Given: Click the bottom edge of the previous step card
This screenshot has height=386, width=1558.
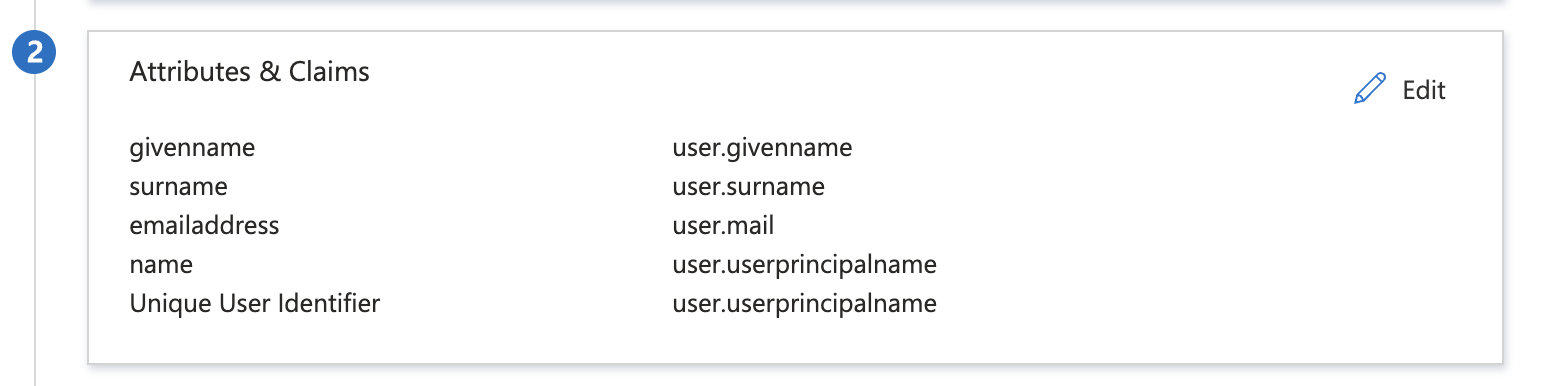Looking at the screenshot, I should (x=795, y=3).
